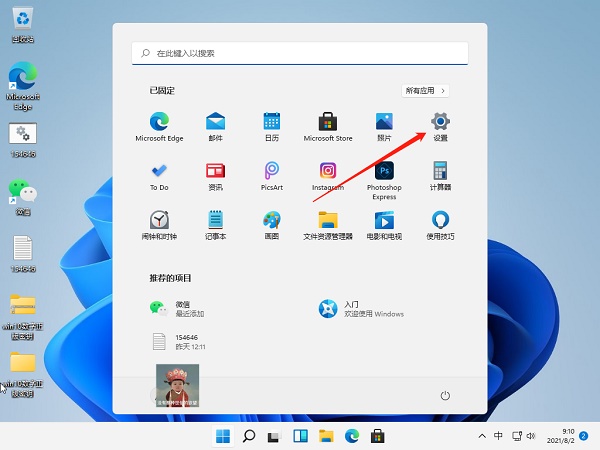Viewport: 600px width, 450px height.
Task: Open Alarms & Clock (闹钟和时钟)
Action: tap(159, 225)
